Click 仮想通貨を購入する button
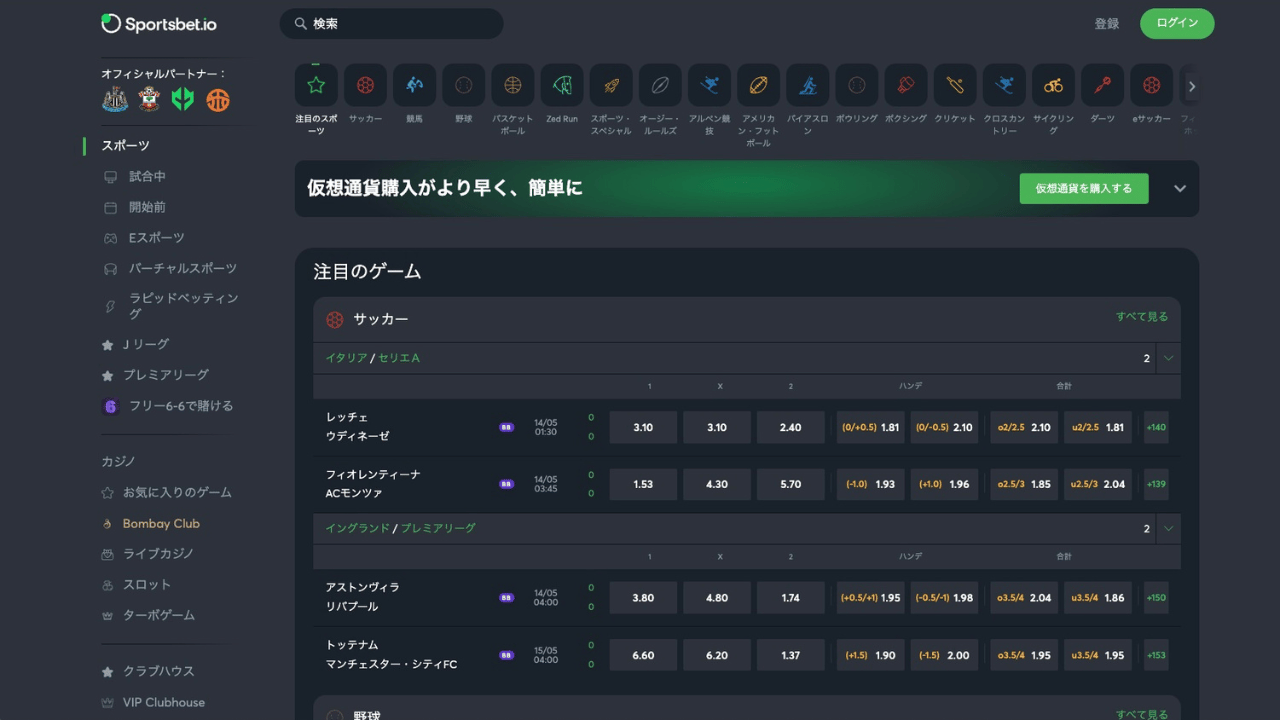This screenshot has height=720, width=1280. point(1084,188)
